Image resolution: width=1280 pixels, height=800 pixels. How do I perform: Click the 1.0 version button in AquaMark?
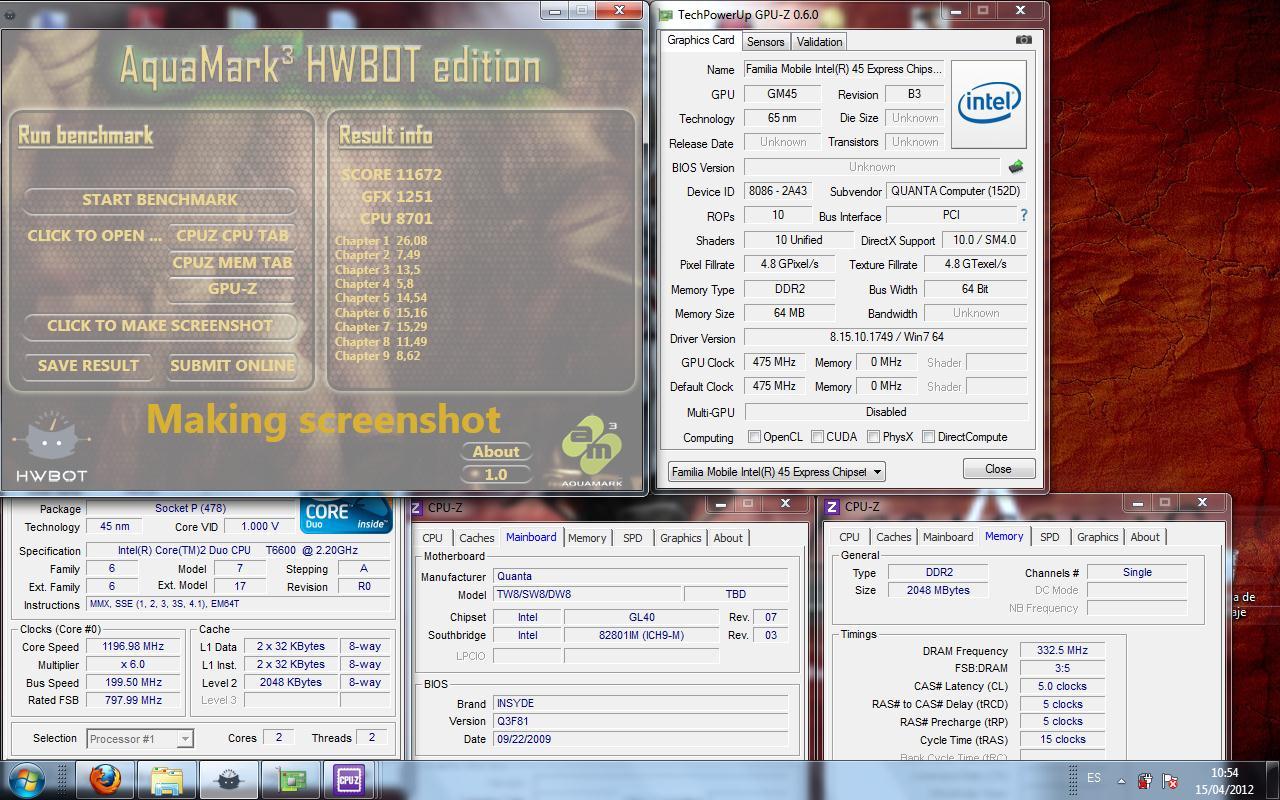coord(496,474)
